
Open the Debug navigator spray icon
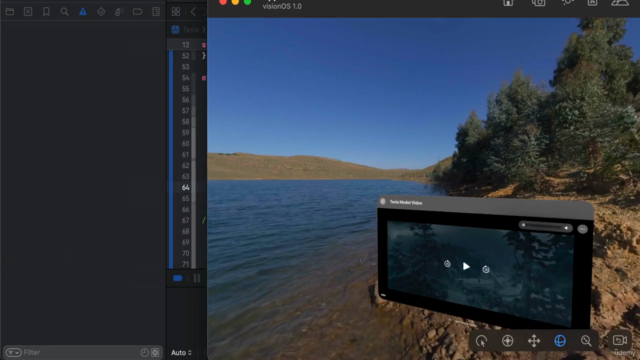[119, 11]
